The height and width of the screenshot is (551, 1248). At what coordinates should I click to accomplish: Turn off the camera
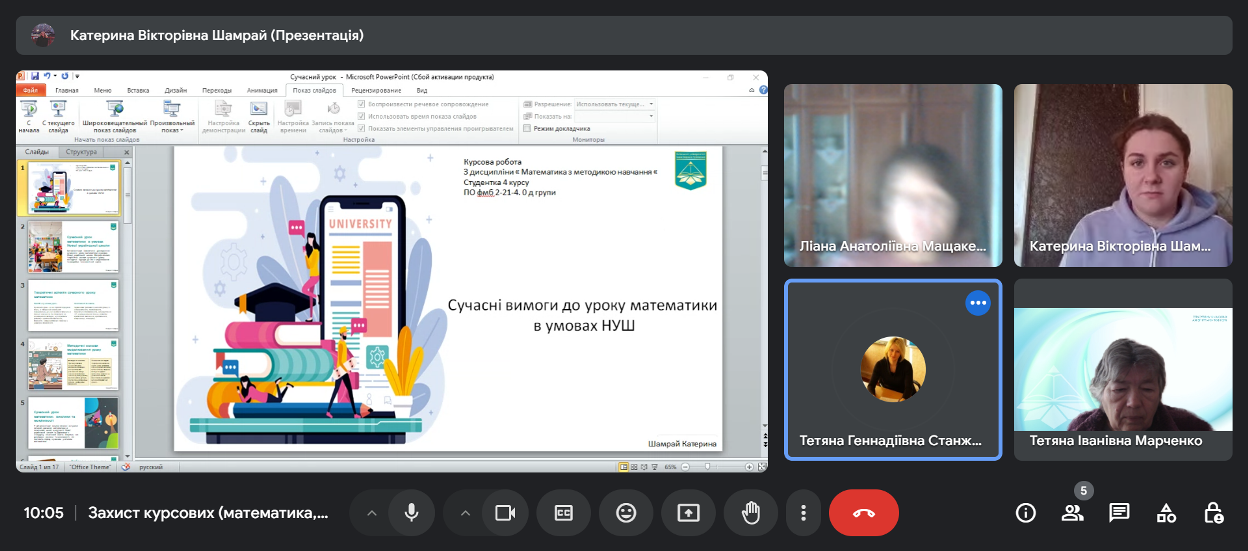(x=505, y=513)
